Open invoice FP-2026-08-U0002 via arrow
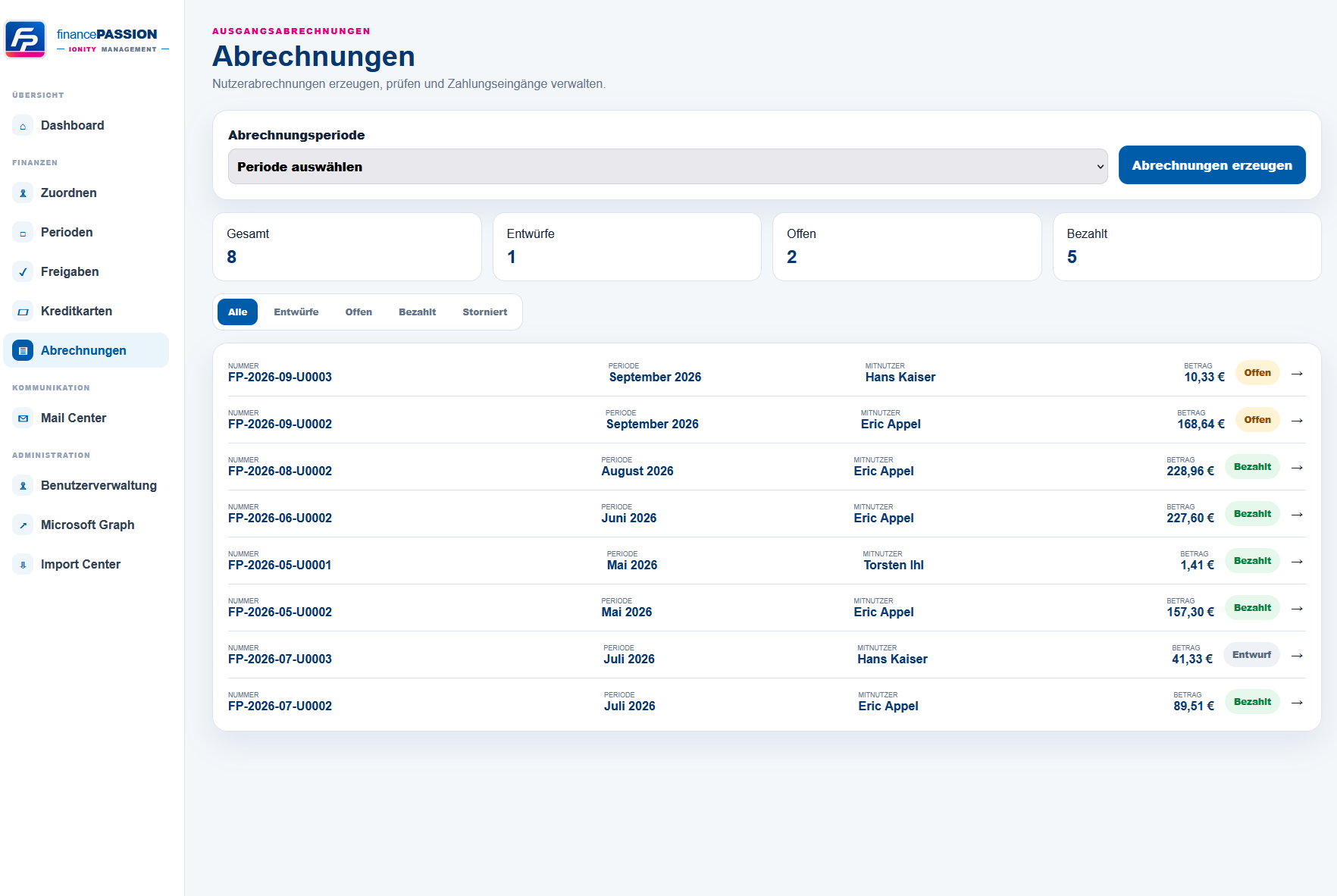The height and width of the screenshot is (896, 1337). coord(1297,468)
